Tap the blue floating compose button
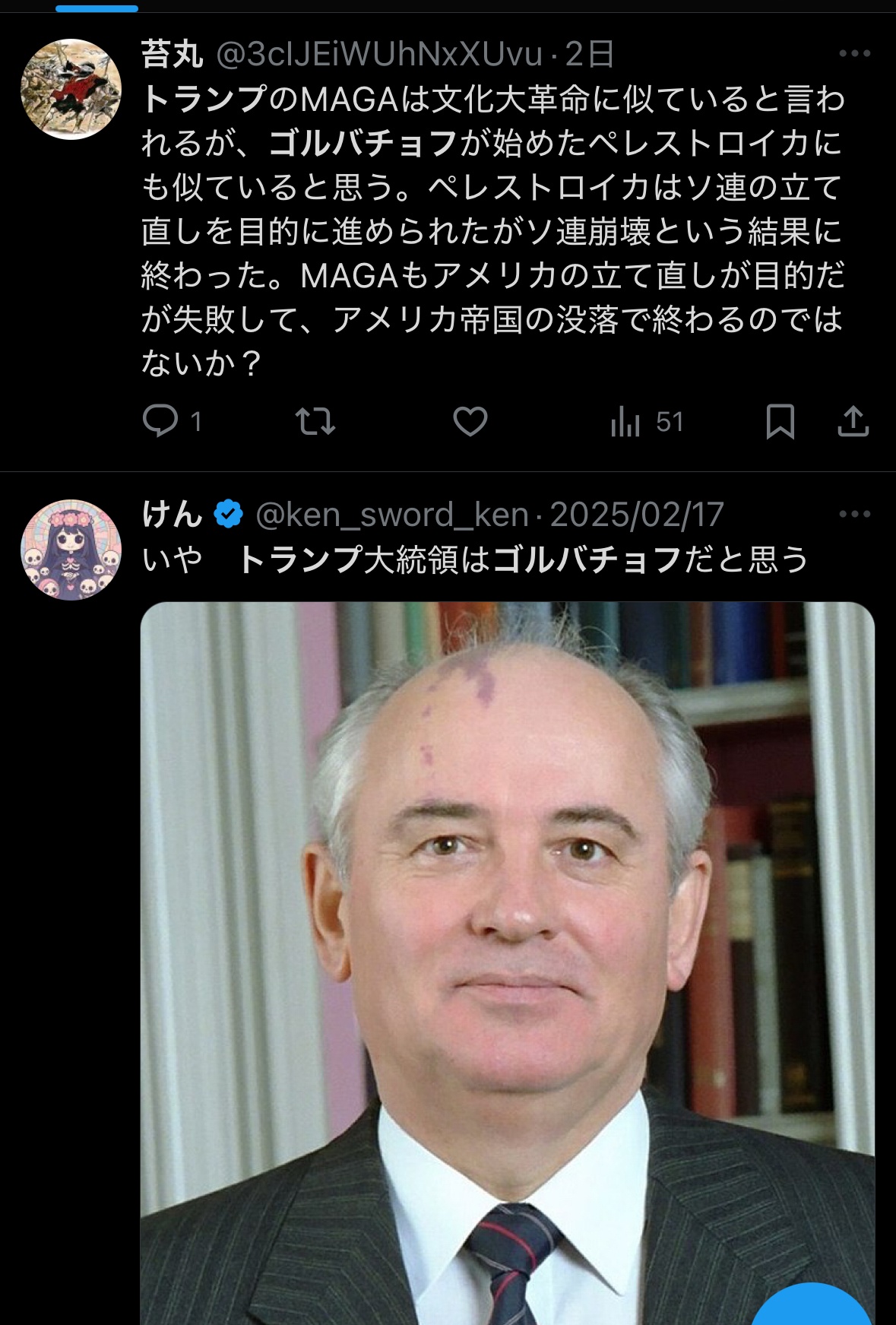This screenshot has height=1325, width=896. [x=810, y=1304]
